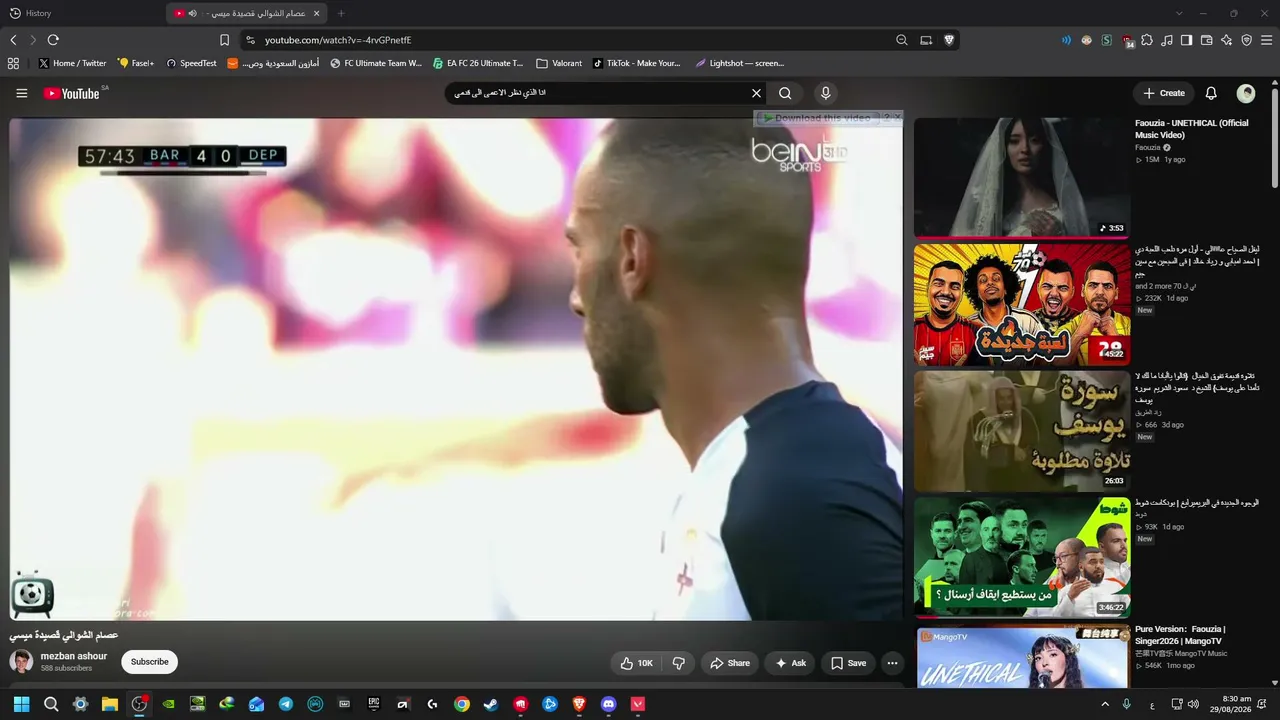Screen dimensions: 1280x720
Task: Open the media control music note icon
Action: tap(1166, 40)
